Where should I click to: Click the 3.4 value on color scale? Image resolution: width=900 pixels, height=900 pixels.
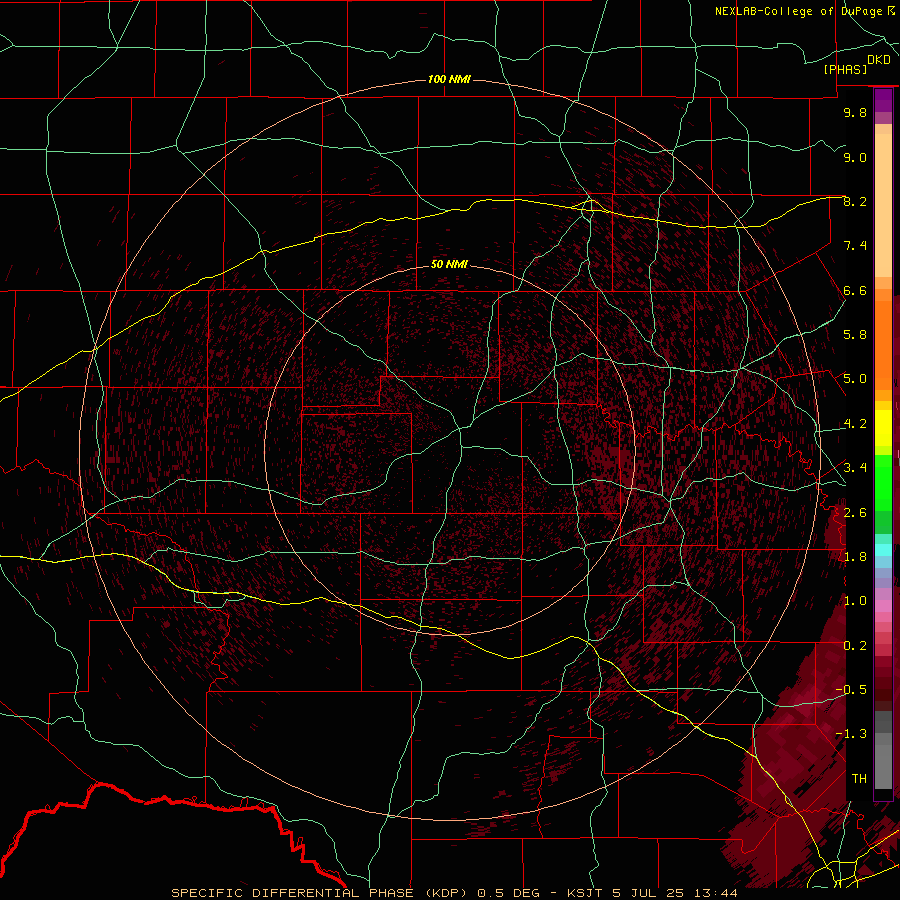(x=855, y=467)
